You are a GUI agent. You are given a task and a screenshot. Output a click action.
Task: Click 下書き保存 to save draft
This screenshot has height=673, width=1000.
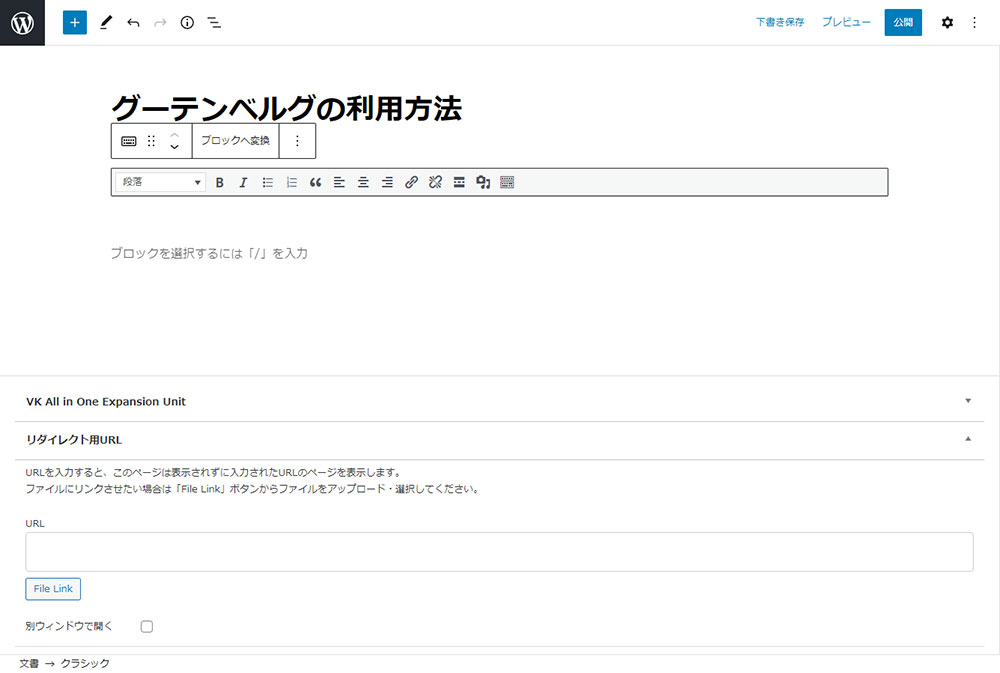pos(780,22)
